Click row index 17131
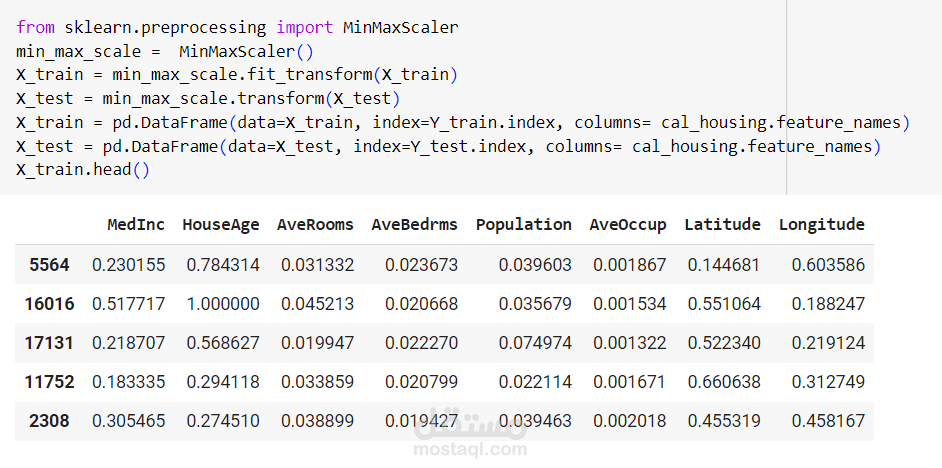 pyautogui.click(x=49, y=343)
